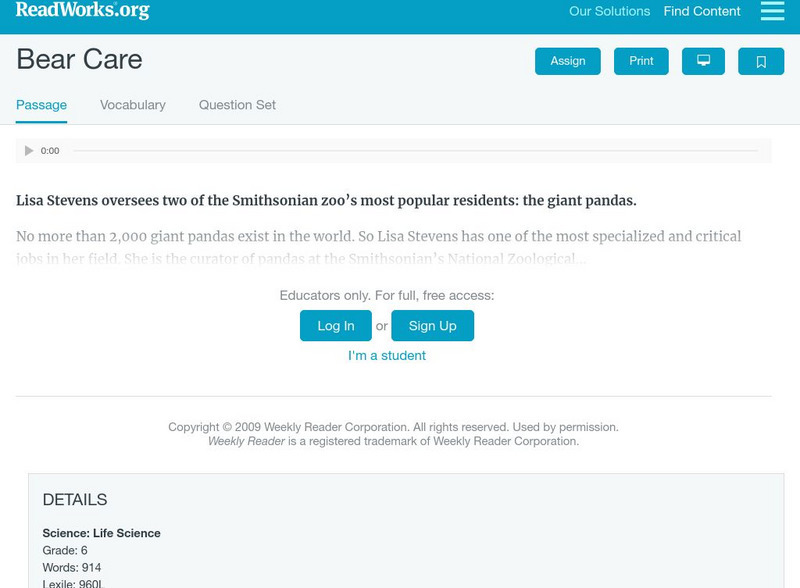Click the Log In button
The height and width of the screenshot is (588, 800).
[336, 326]
